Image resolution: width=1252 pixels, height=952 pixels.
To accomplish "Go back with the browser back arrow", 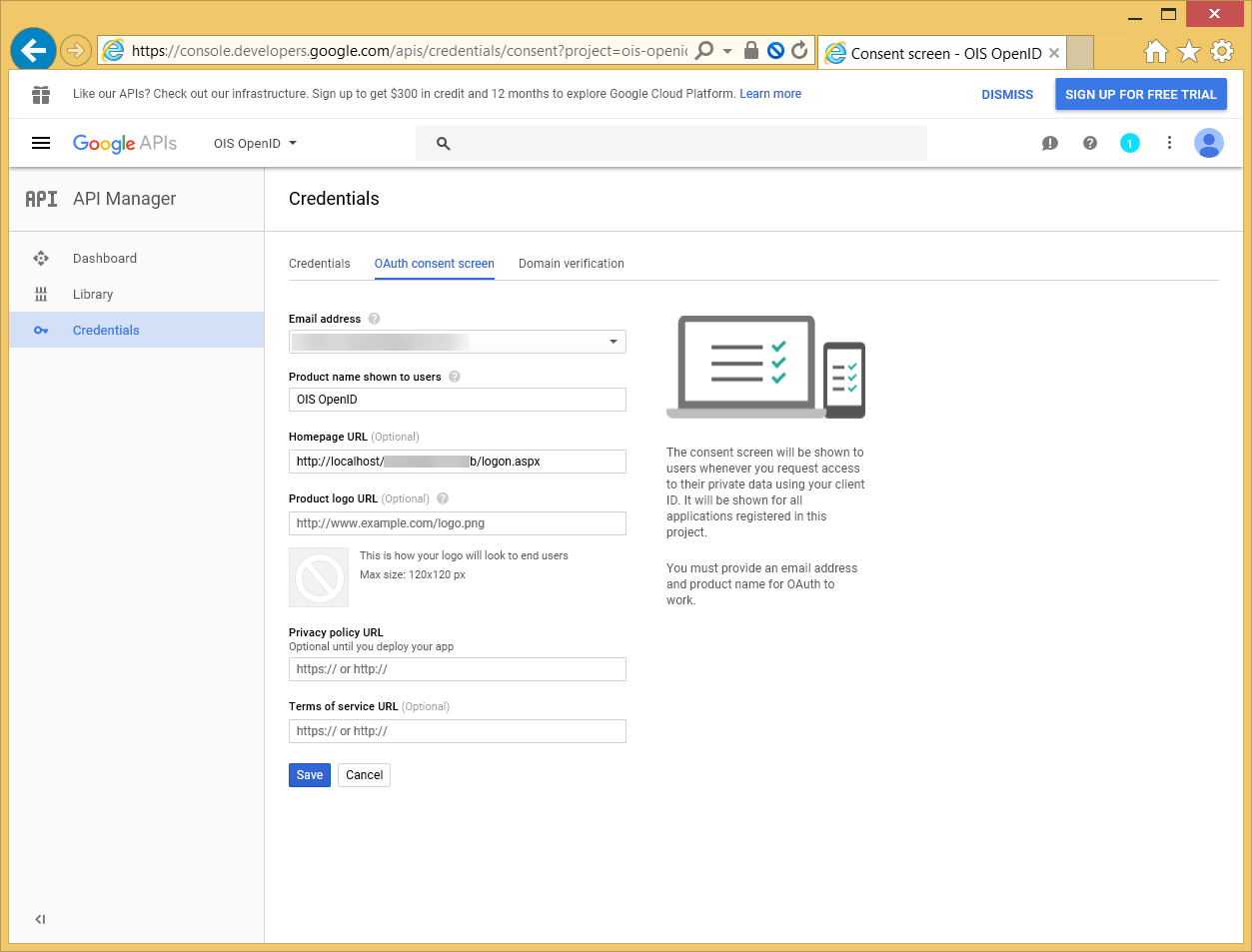I will (x=33, y=50).
